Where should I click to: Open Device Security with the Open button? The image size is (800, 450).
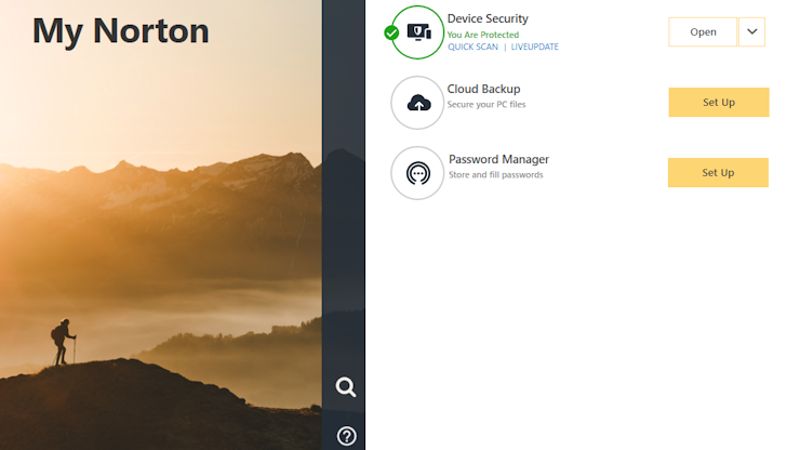point(703,32)
